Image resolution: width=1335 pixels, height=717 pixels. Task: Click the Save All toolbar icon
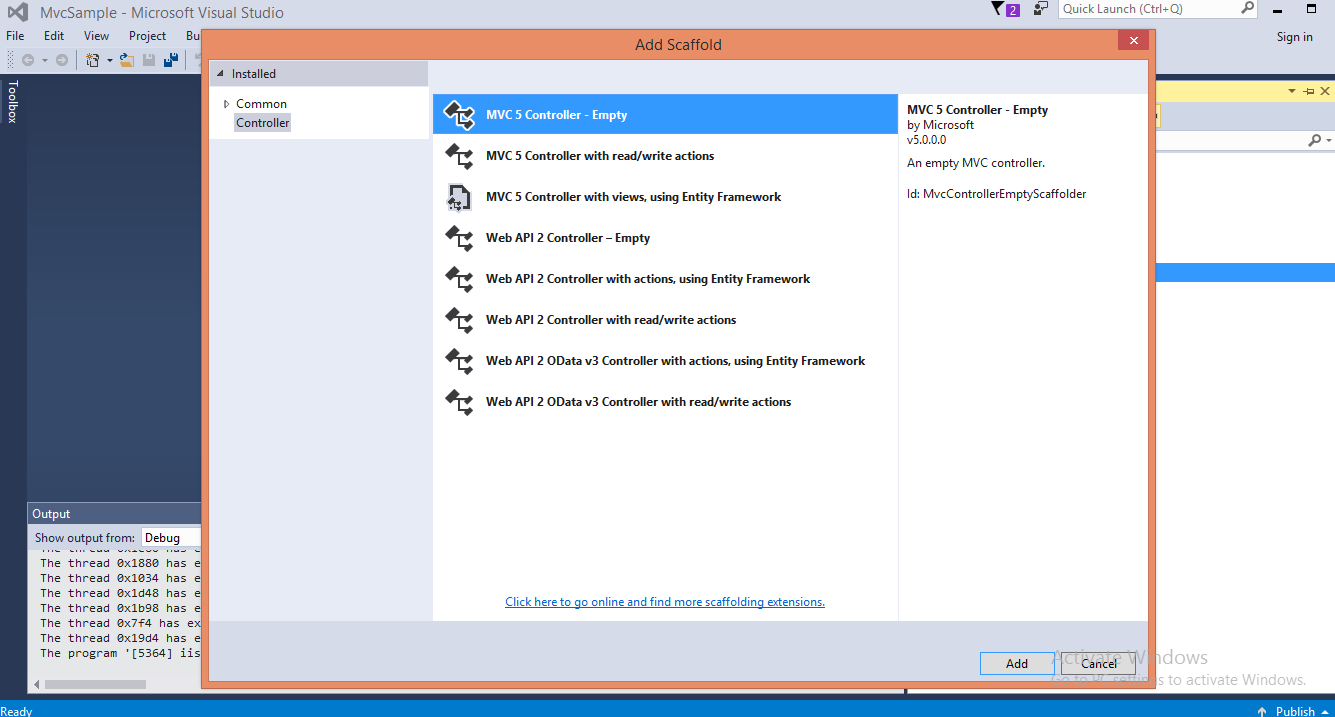172,60
